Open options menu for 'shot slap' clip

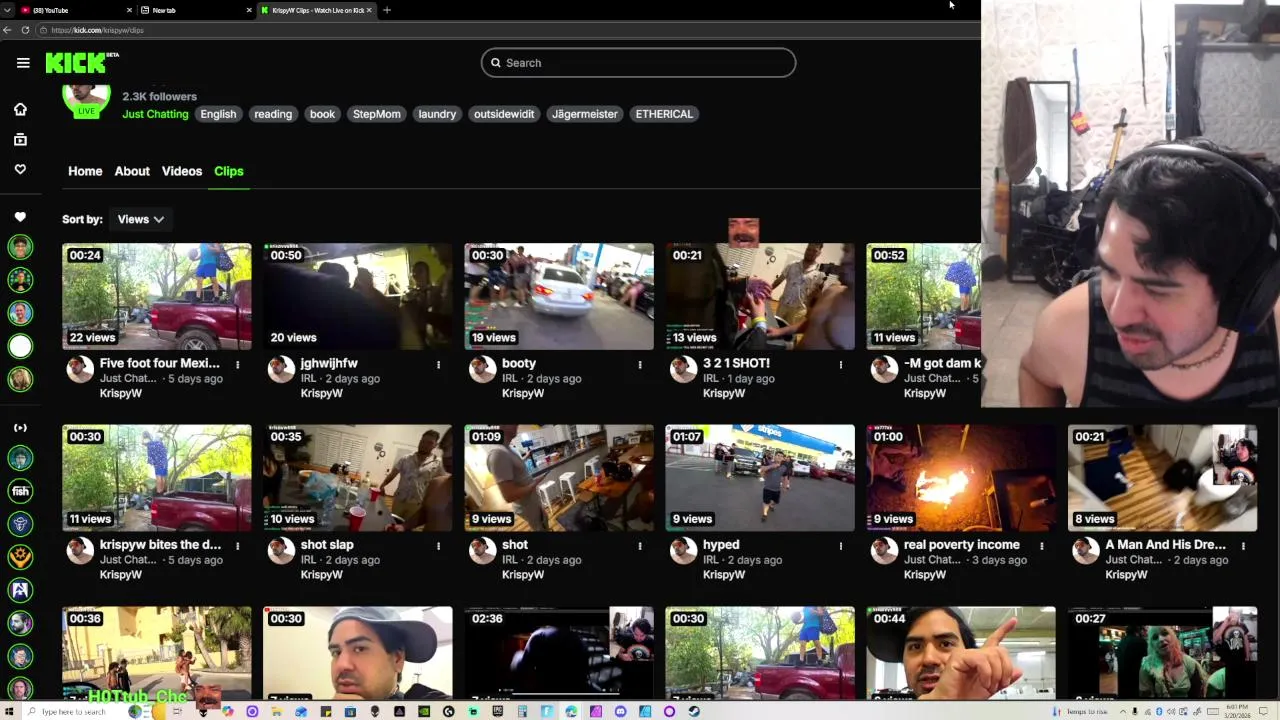click(x=438, y=546)
